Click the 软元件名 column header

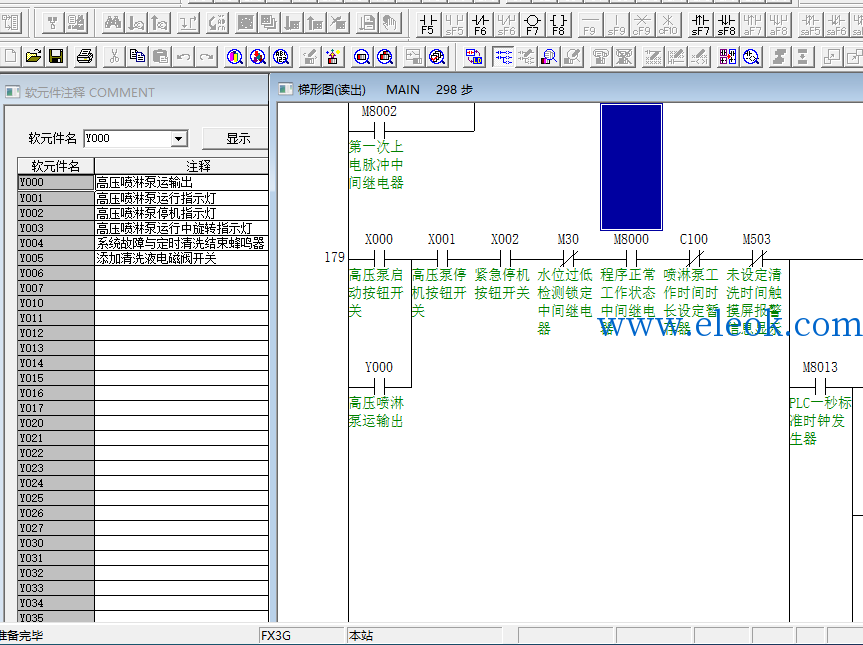click(x=56, y=166)
